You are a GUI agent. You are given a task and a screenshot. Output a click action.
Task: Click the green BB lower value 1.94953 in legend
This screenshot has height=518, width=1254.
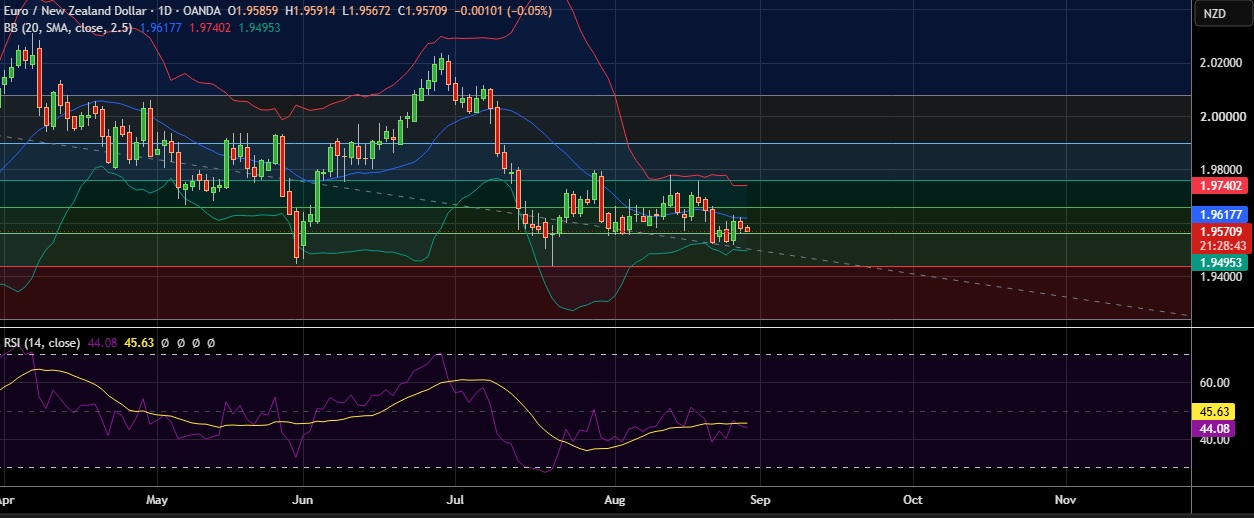tap(258, 28)
